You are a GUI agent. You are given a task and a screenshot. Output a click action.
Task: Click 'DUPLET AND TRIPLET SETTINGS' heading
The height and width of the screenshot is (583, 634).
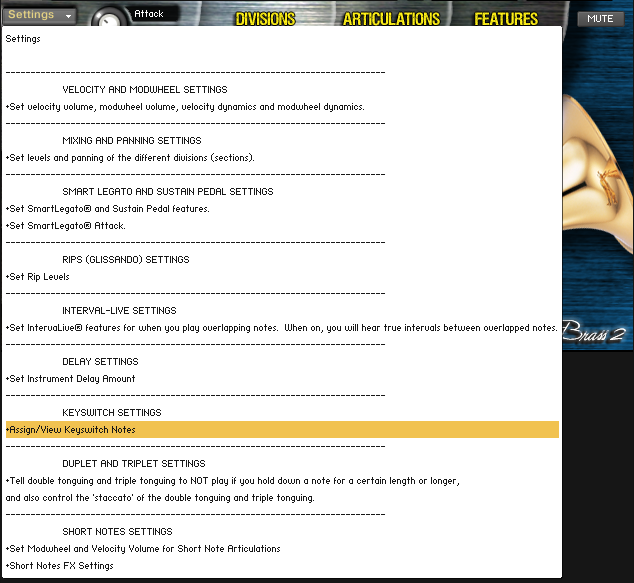[x=134, y=463]
